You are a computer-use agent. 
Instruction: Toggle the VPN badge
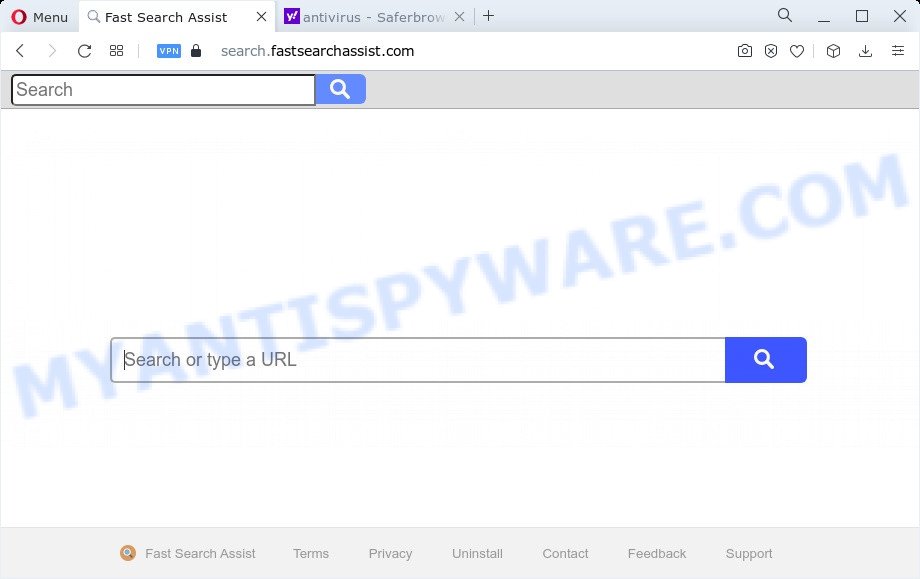click(169, 51)
